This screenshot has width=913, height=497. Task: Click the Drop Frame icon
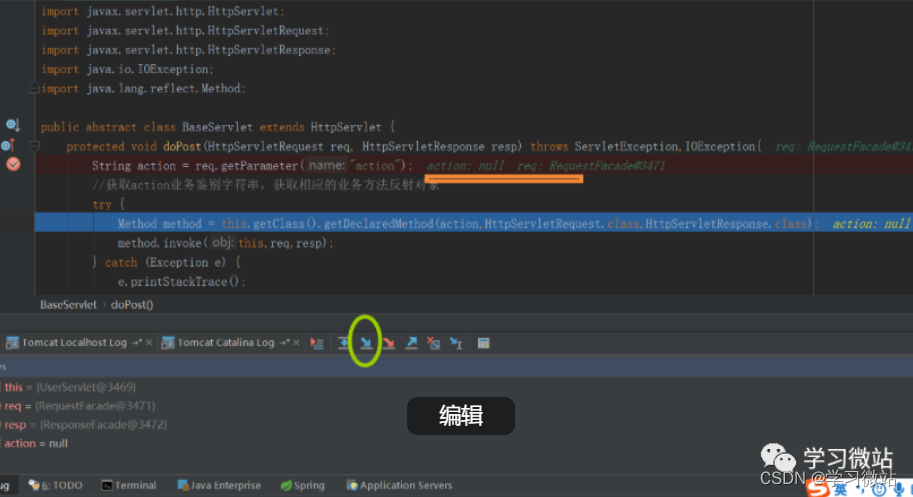click(x=433, y=343)
